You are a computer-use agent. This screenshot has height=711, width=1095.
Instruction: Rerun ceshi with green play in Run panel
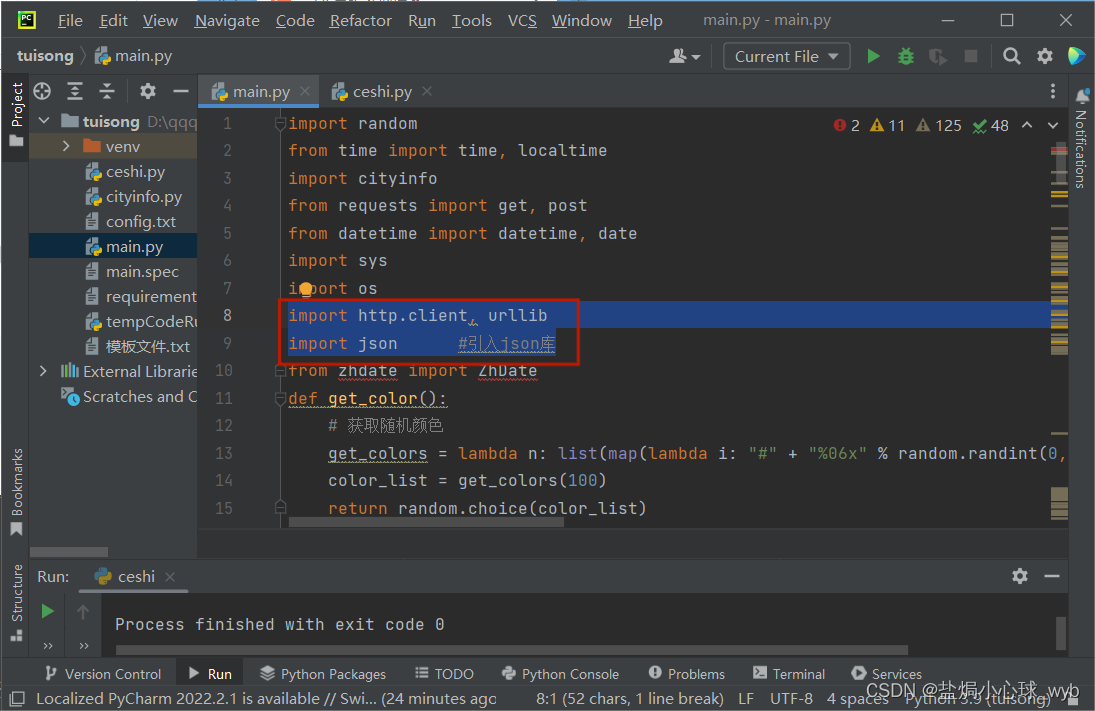(x=47, y=612)
